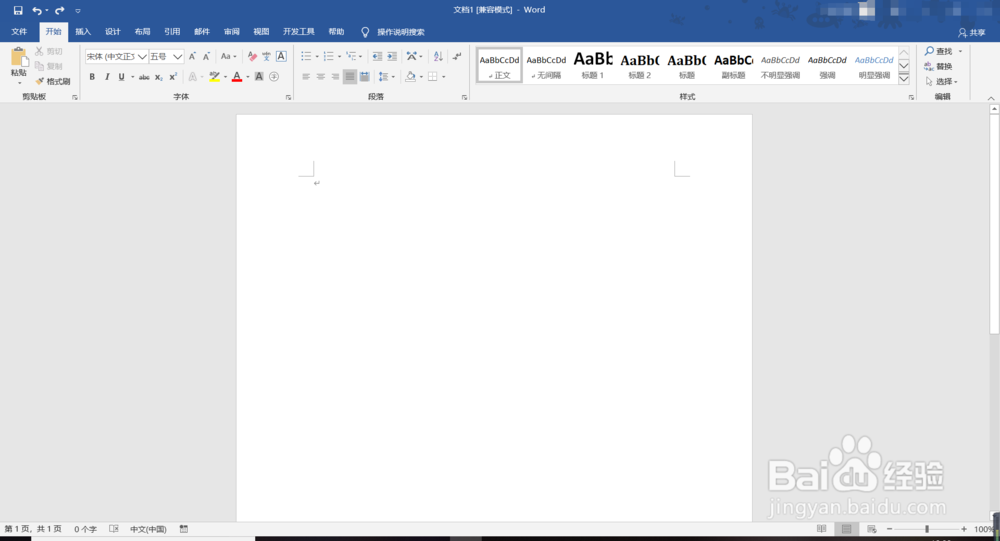Toggle Subscript formatting

[x=159, y=77]
